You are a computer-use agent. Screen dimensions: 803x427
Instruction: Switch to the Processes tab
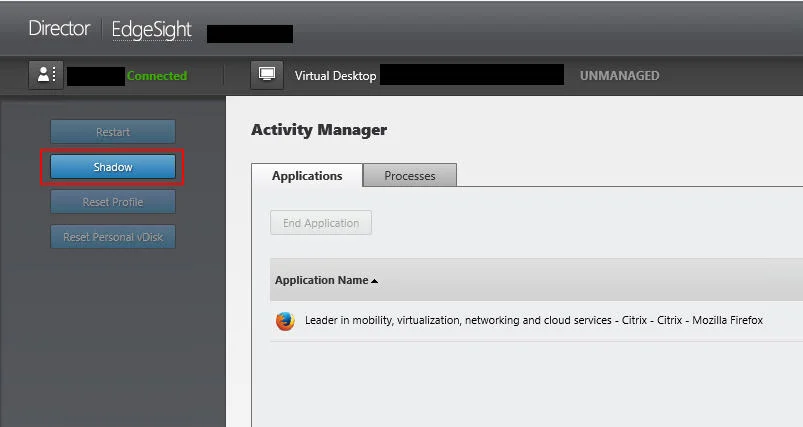coord(410,176)
